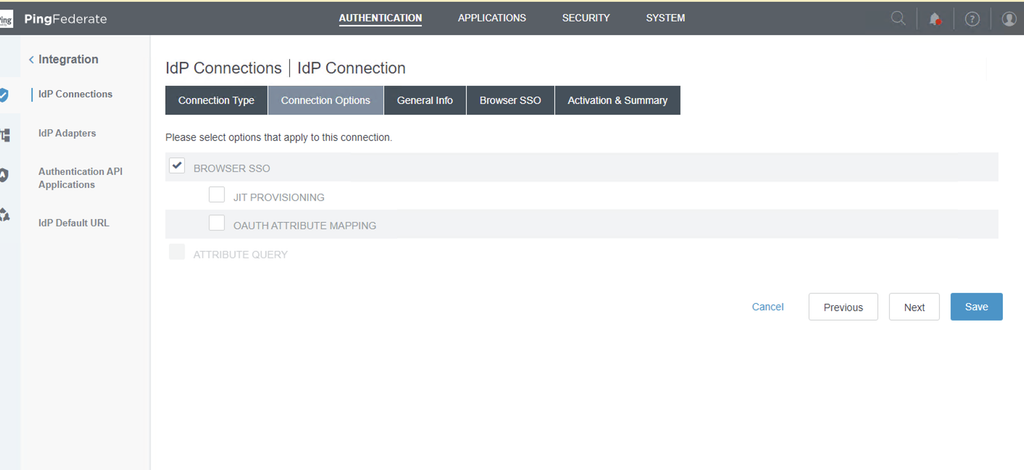Open IdP Connections in sidebar
The height and width of the screenshot is (470, 1024).
75,94
